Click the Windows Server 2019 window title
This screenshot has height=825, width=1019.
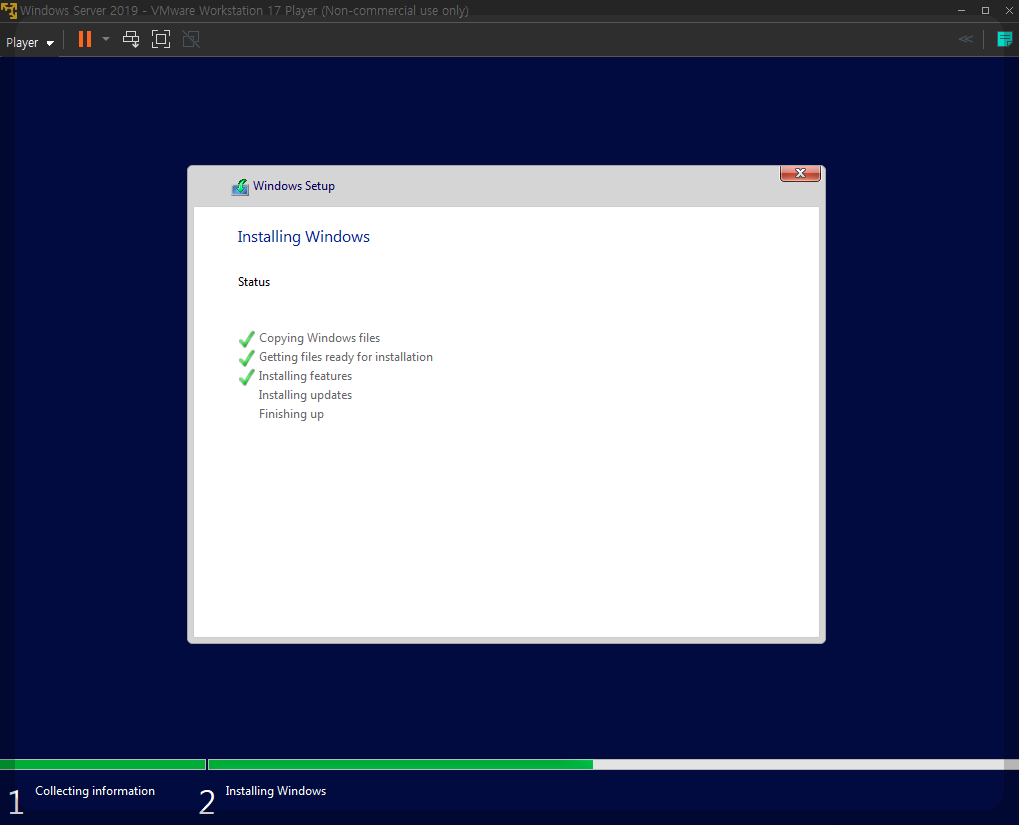tap(244, 10)
